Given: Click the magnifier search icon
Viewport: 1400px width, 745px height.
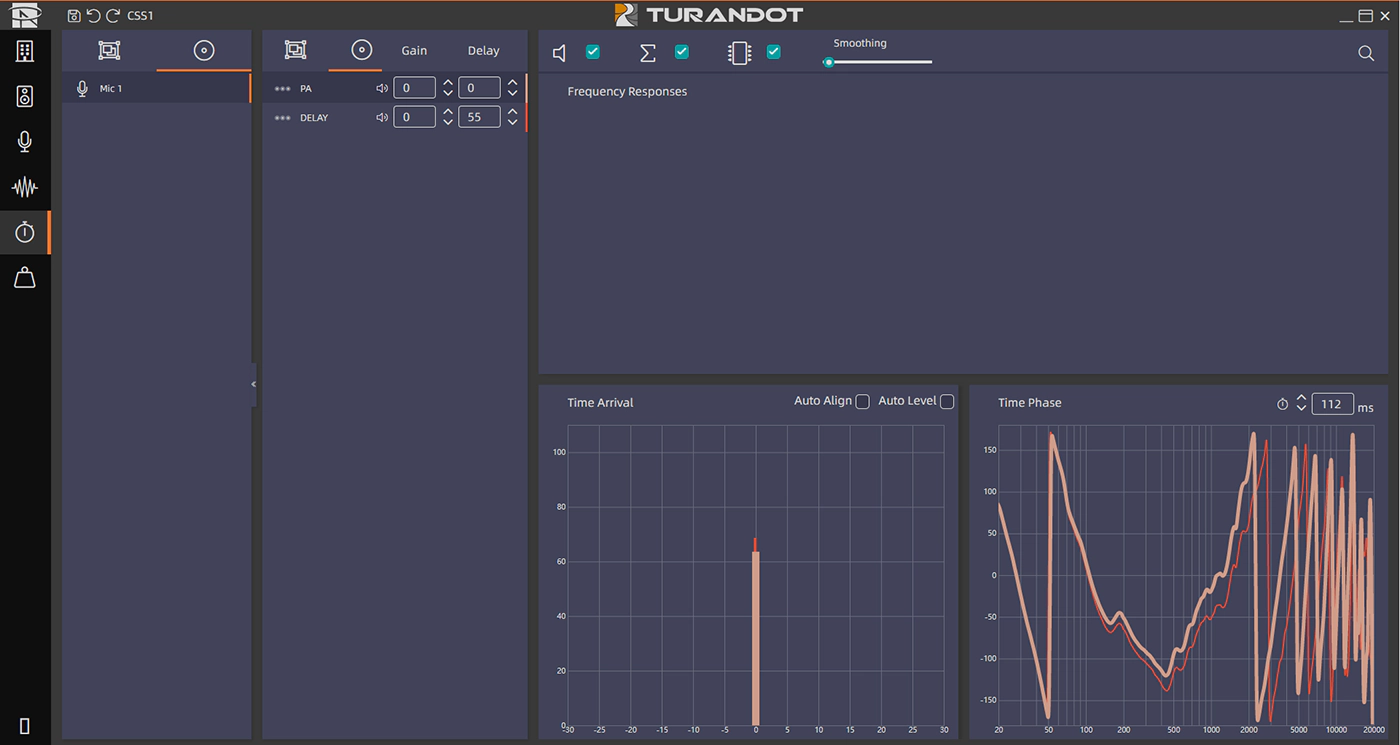Looking at the screenshot, I should tap(1365, 54).
